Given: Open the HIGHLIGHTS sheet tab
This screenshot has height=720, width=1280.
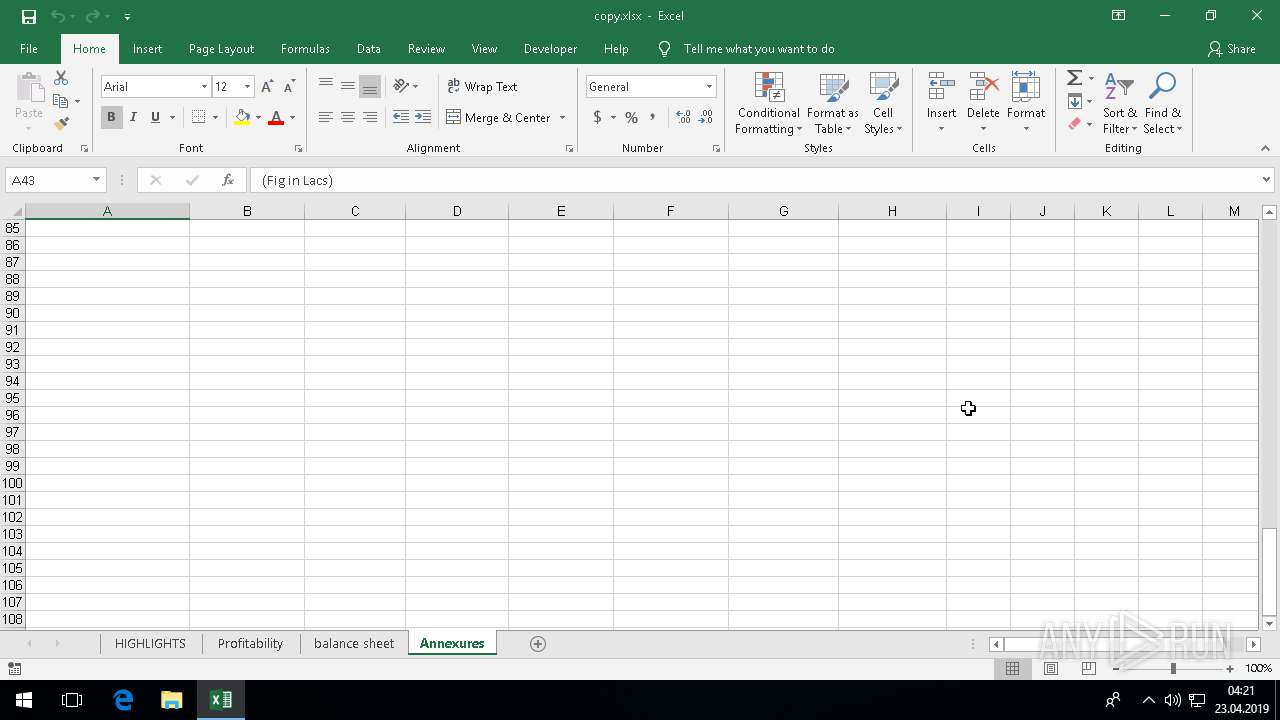Looking at the screenshot, I should coord(150,644).
